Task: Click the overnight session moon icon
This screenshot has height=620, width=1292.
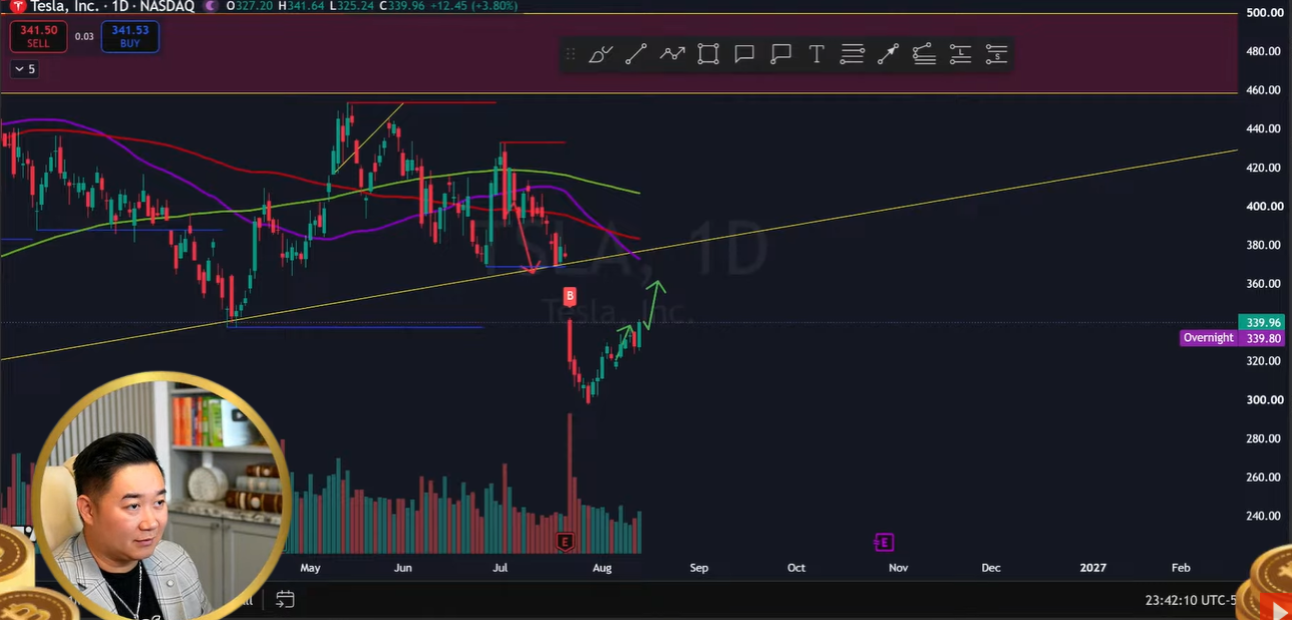Action: (208, 6)
